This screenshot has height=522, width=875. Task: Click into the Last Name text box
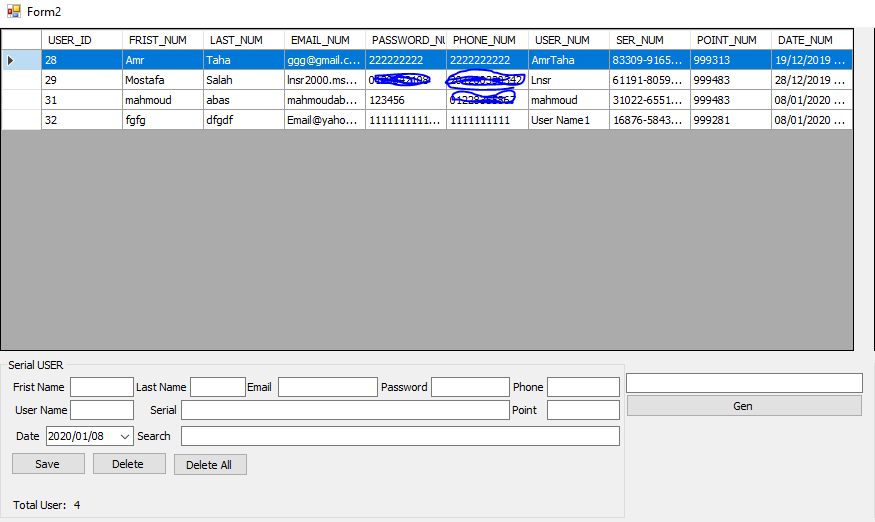coord(217,387)
